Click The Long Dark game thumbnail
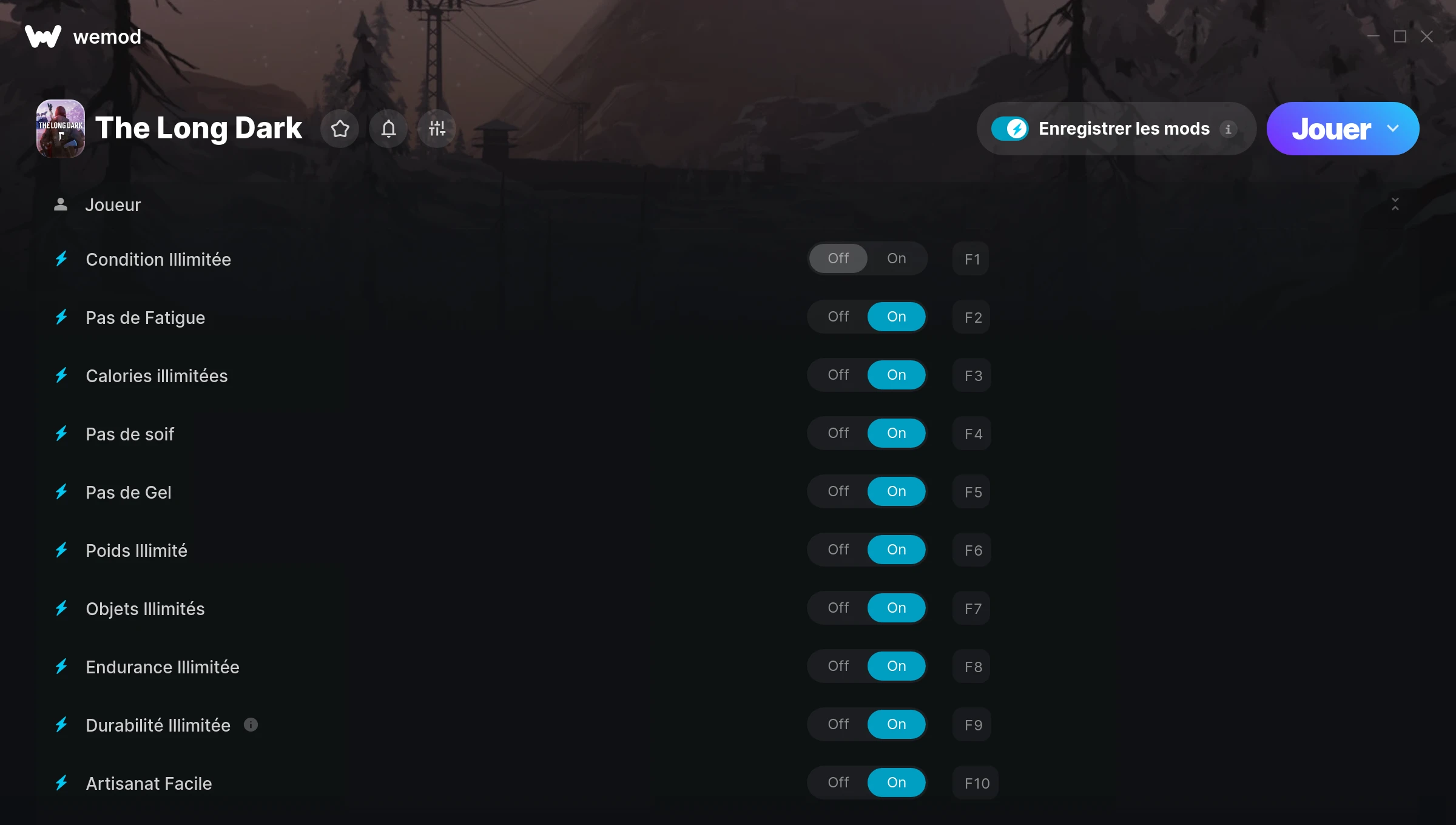 coord(61,129)
